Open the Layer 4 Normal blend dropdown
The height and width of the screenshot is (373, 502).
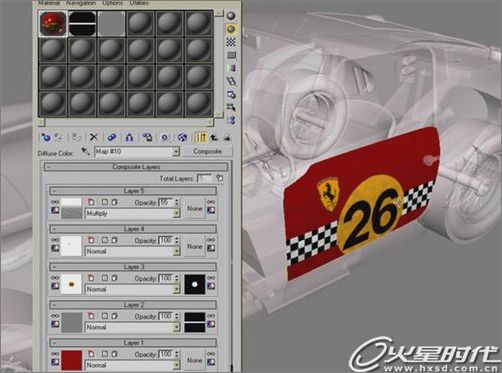[133, 252]
